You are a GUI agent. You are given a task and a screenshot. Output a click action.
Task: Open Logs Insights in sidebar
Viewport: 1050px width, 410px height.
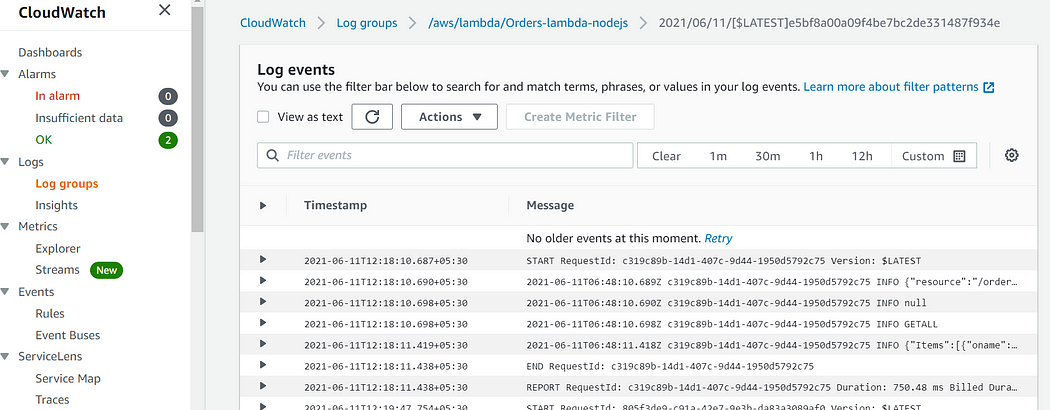coord(56,205)
